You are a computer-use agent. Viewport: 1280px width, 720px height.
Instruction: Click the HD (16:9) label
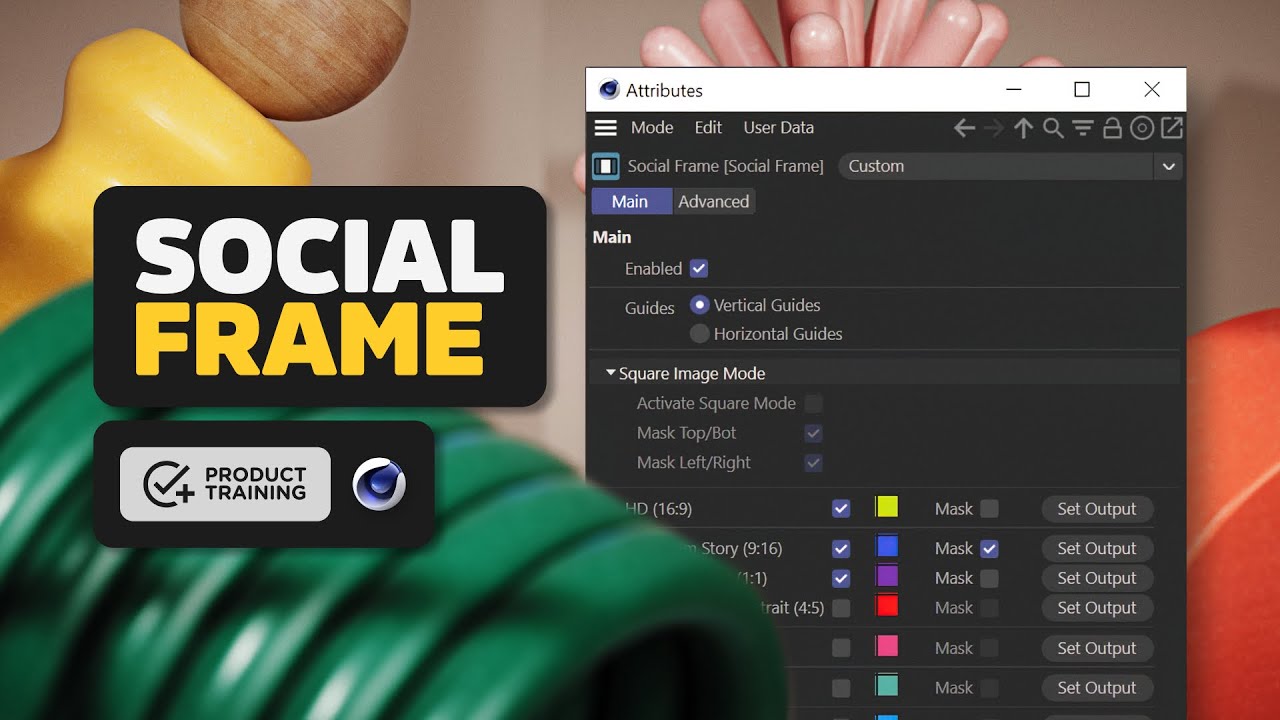[658, 509]
